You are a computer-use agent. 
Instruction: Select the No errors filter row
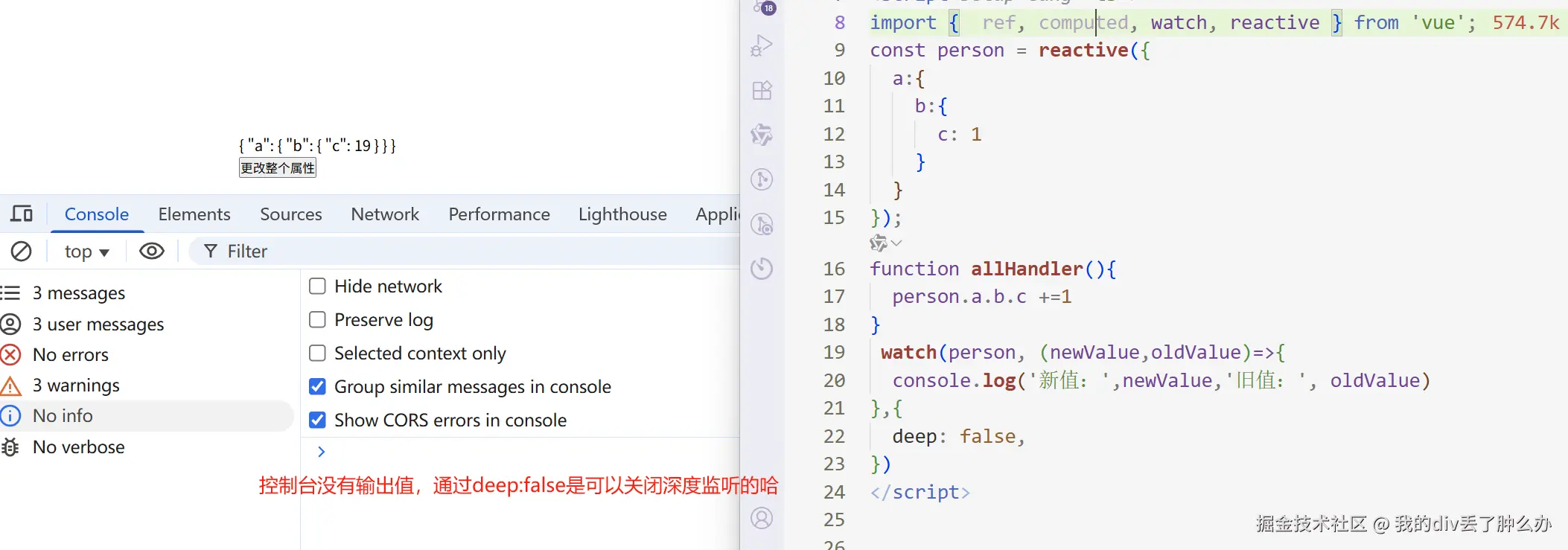[147, 355]
